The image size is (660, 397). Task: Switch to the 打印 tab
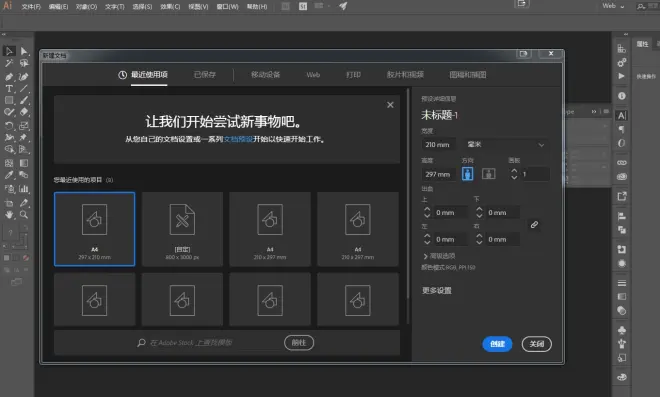point(353,75)
